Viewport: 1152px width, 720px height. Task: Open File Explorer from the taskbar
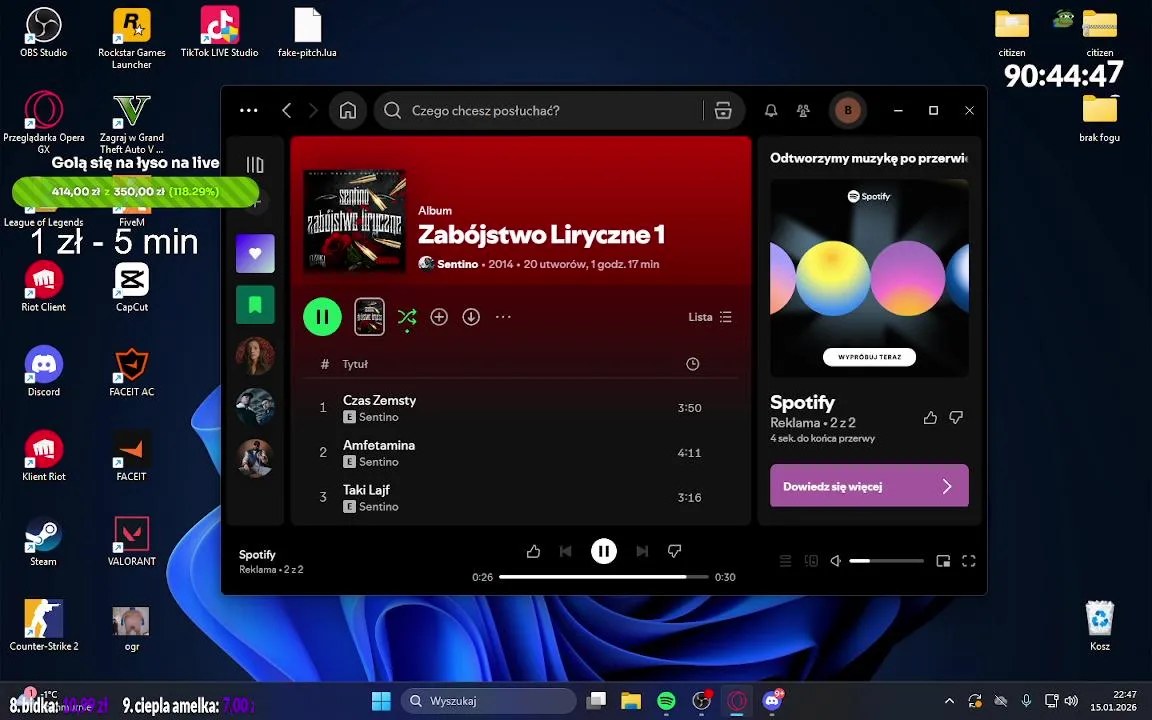[631, 701]
